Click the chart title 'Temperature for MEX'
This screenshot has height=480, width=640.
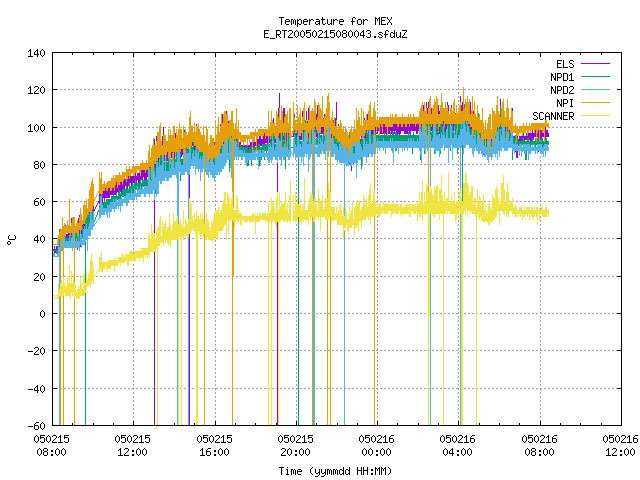click(x=335, y=21)
